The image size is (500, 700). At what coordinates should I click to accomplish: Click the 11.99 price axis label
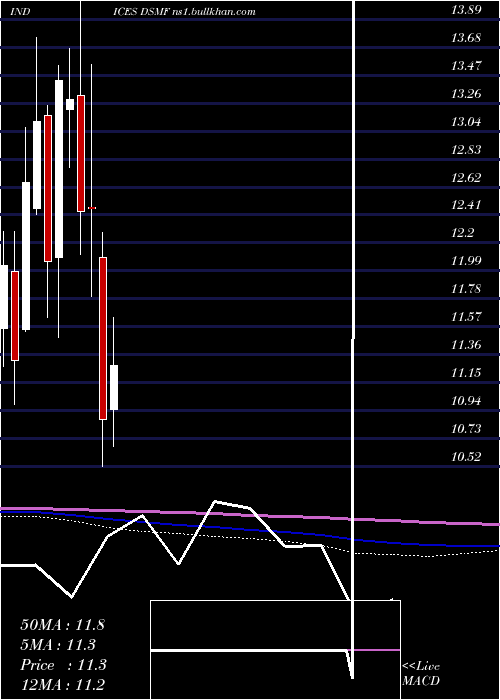[466, 261]
